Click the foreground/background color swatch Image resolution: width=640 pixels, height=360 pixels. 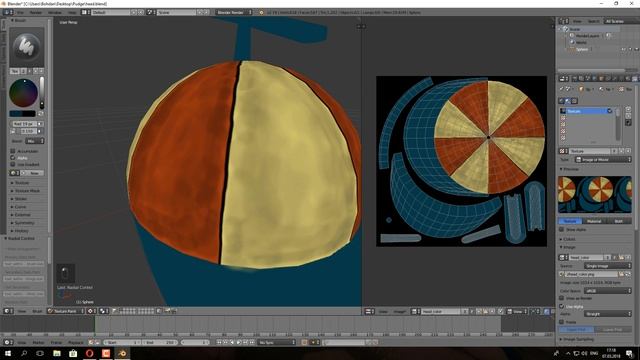pyautogui.click(x=22, y=113)
